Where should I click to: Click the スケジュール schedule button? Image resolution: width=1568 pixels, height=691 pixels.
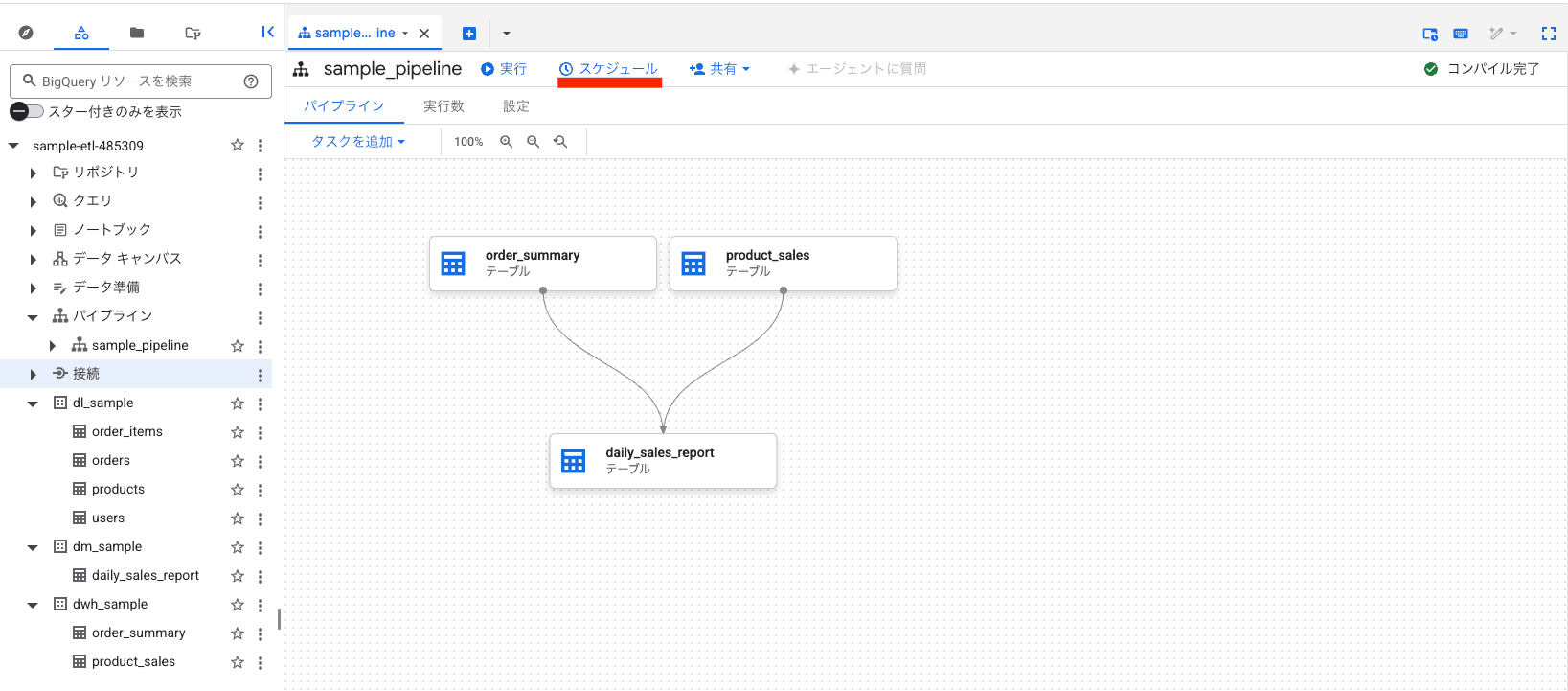click(609, 69)
